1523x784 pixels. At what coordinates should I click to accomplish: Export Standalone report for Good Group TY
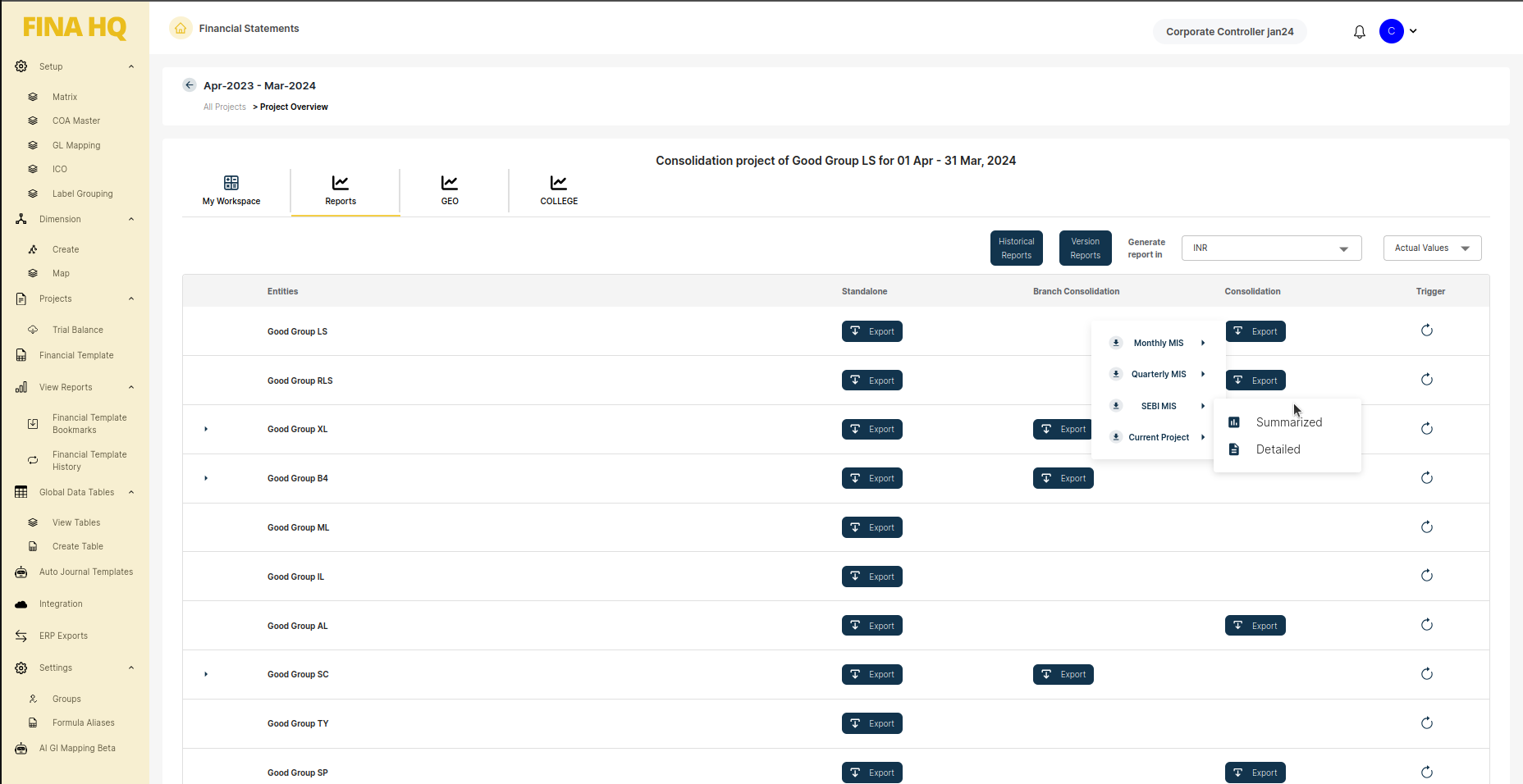tap(871, 723)
